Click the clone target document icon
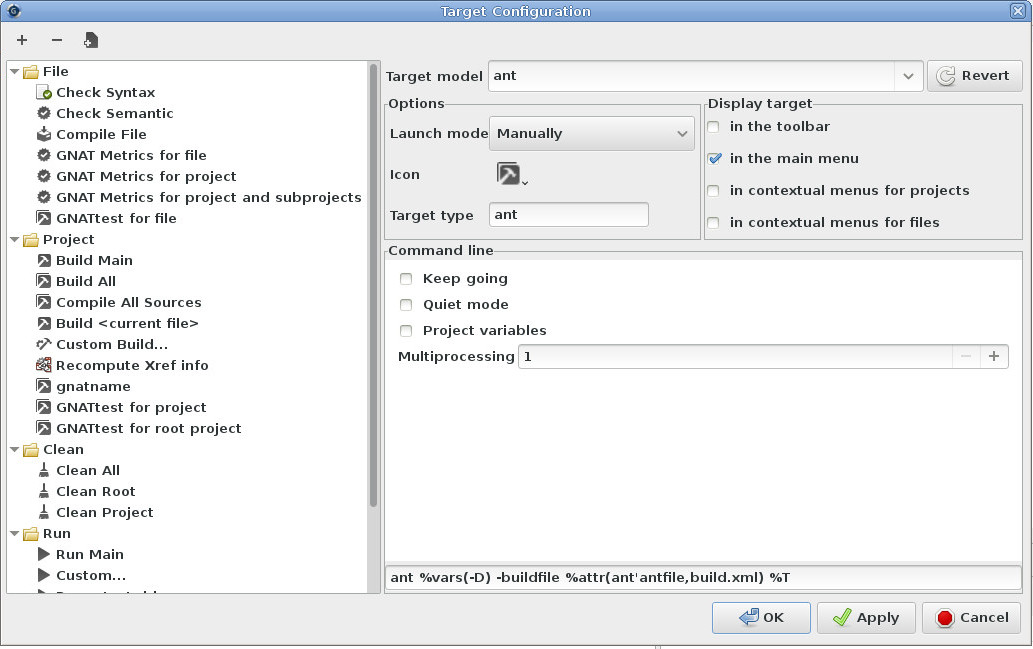Screen dimensions: 1033x649 (x=91, y=40)
